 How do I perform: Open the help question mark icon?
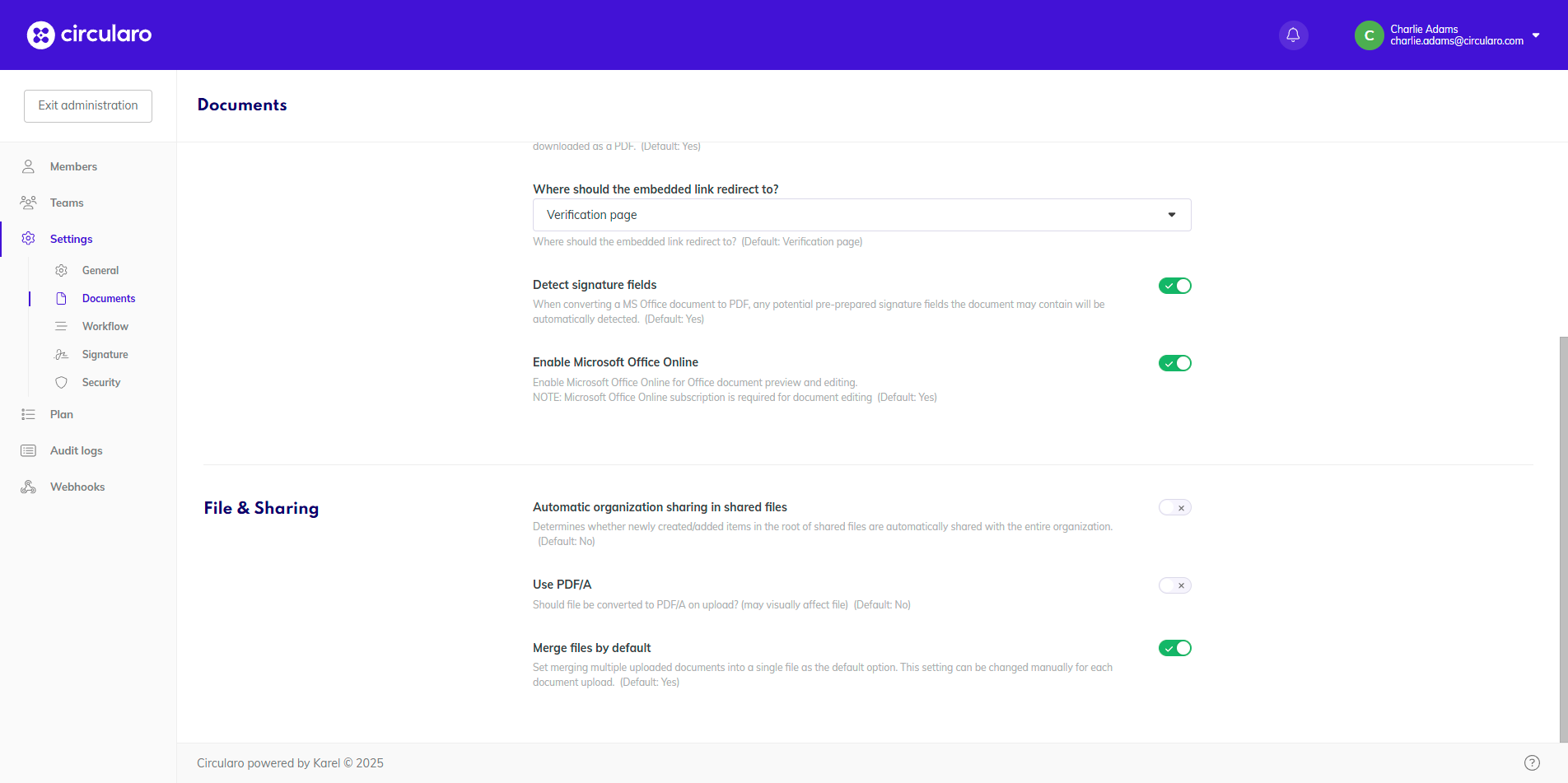click(x=1532, y=762)
